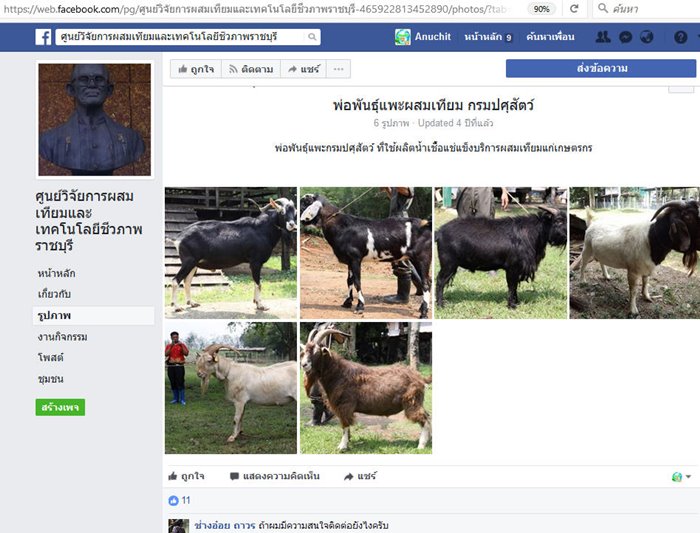This screenshot has height=533, width=700.
Task: Open the browser 90% zoom level indicator
Action: (x=541, y=8)
